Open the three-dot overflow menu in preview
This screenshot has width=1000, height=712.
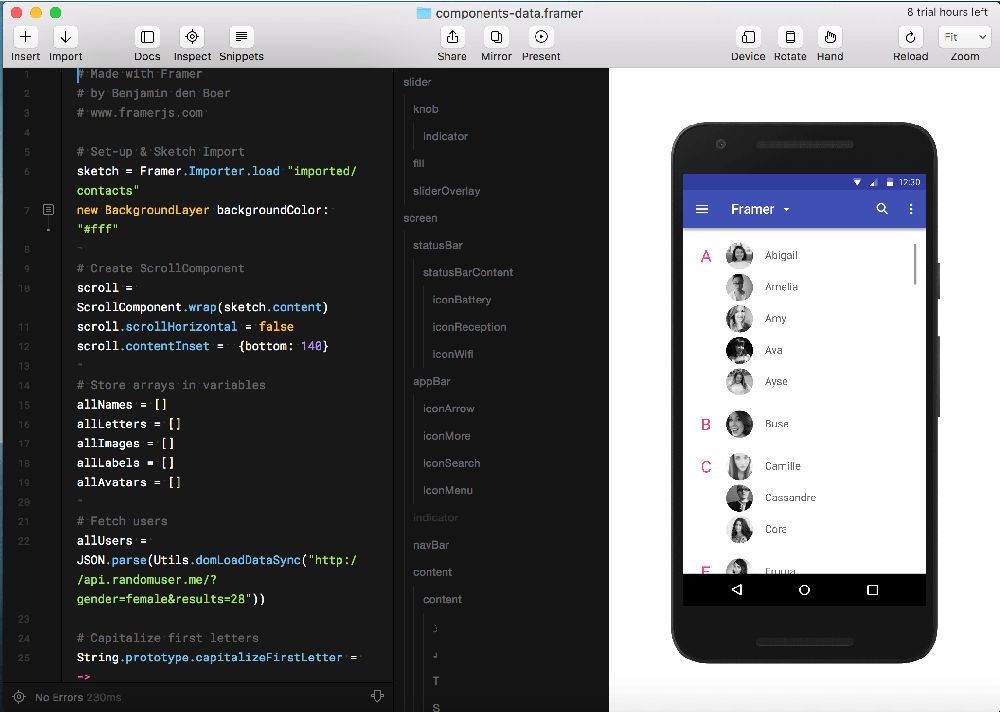910,209
